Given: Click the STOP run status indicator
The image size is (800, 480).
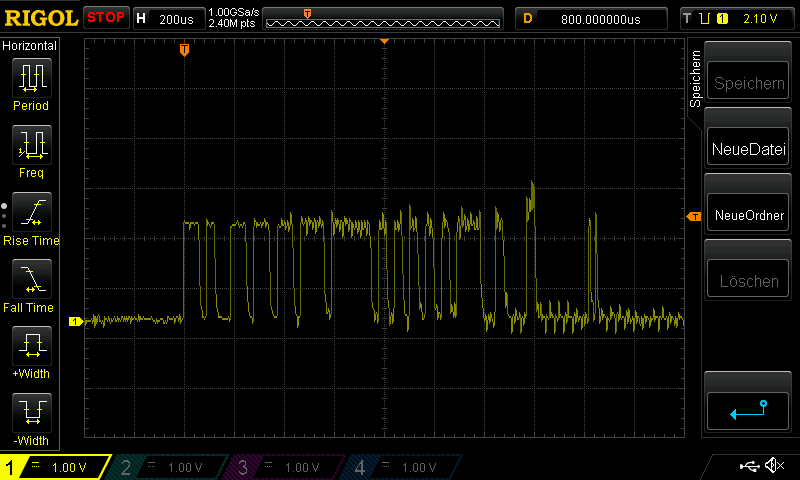Looking at the screenshot, I should point(106,17).
